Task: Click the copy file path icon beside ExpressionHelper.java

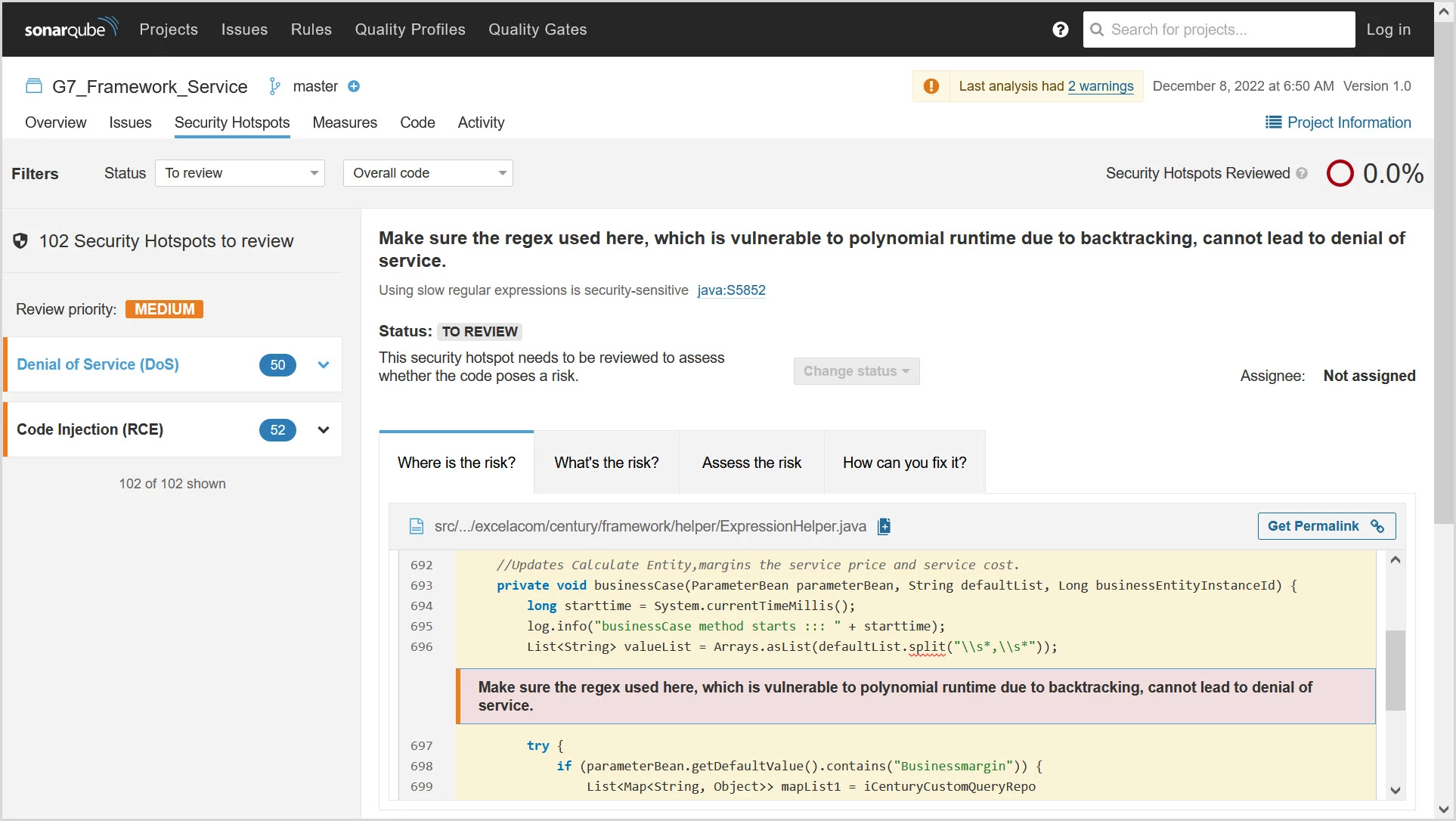Action: coord(884,526)
